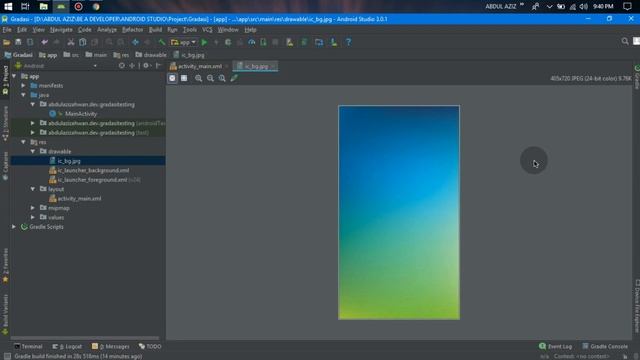Viewport: 640px width, 360px height.
Task: Open the Gradle Console panel
Action: pos(605,346)
